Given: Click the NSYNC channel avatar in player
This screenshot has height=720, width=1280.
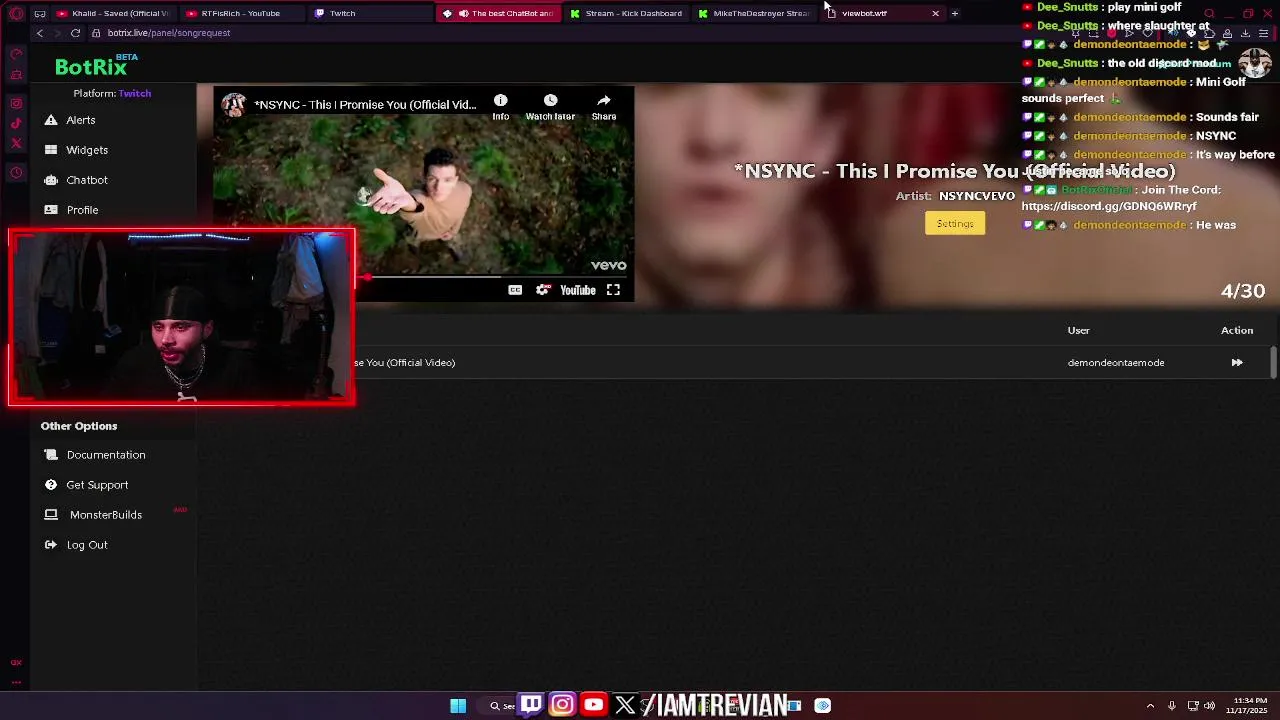Looking at the screenshot, I should click(234, 105).
